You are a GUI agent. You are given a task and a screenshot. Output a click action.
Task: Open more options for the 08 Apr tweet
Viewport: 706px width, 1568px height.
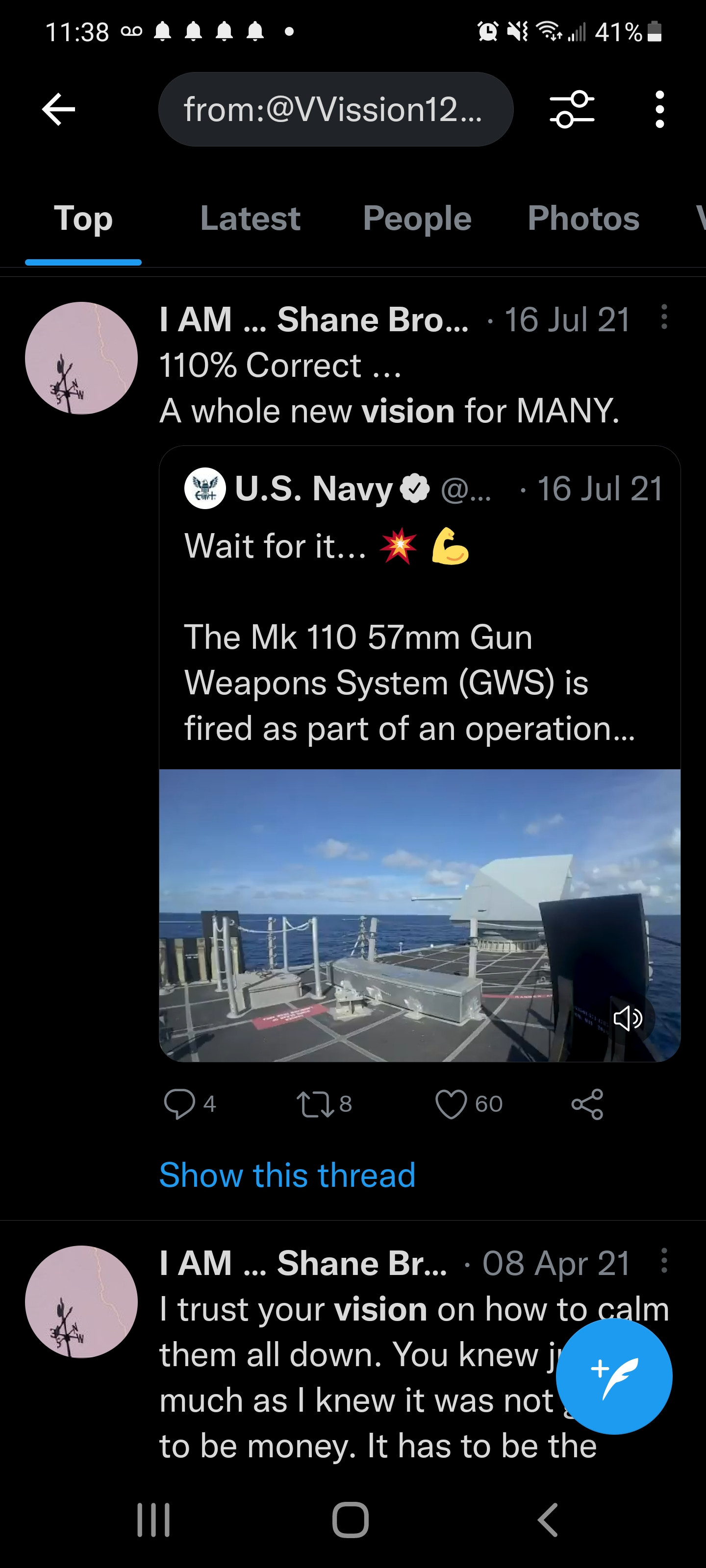[x=664, y=1261]
